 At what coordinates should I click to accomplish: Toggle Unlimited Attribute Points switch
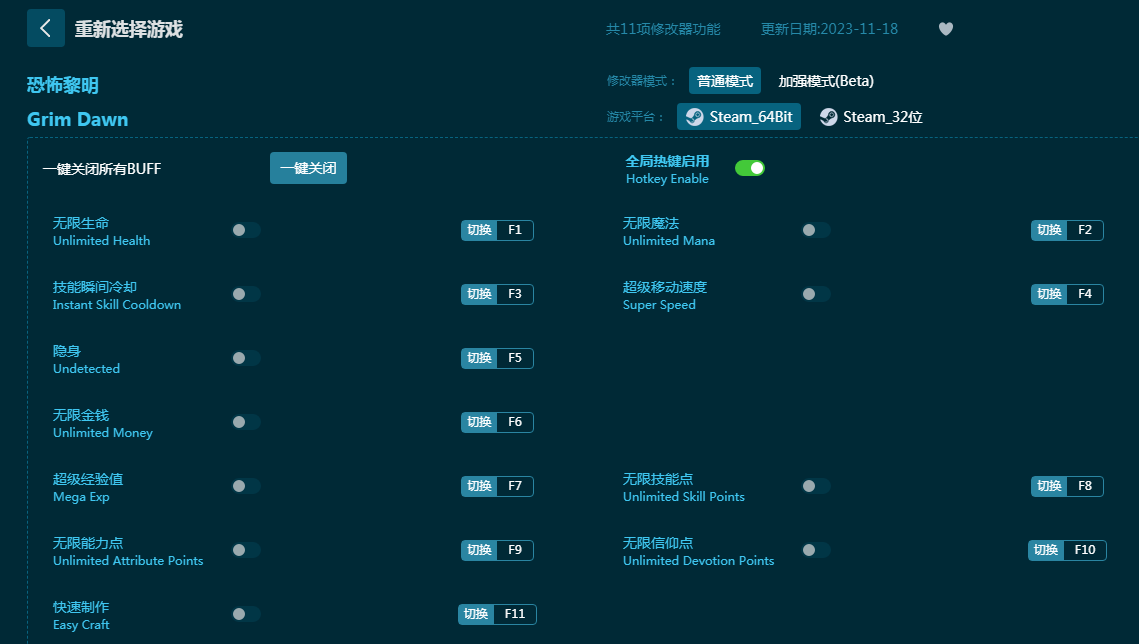pos(246,550)
